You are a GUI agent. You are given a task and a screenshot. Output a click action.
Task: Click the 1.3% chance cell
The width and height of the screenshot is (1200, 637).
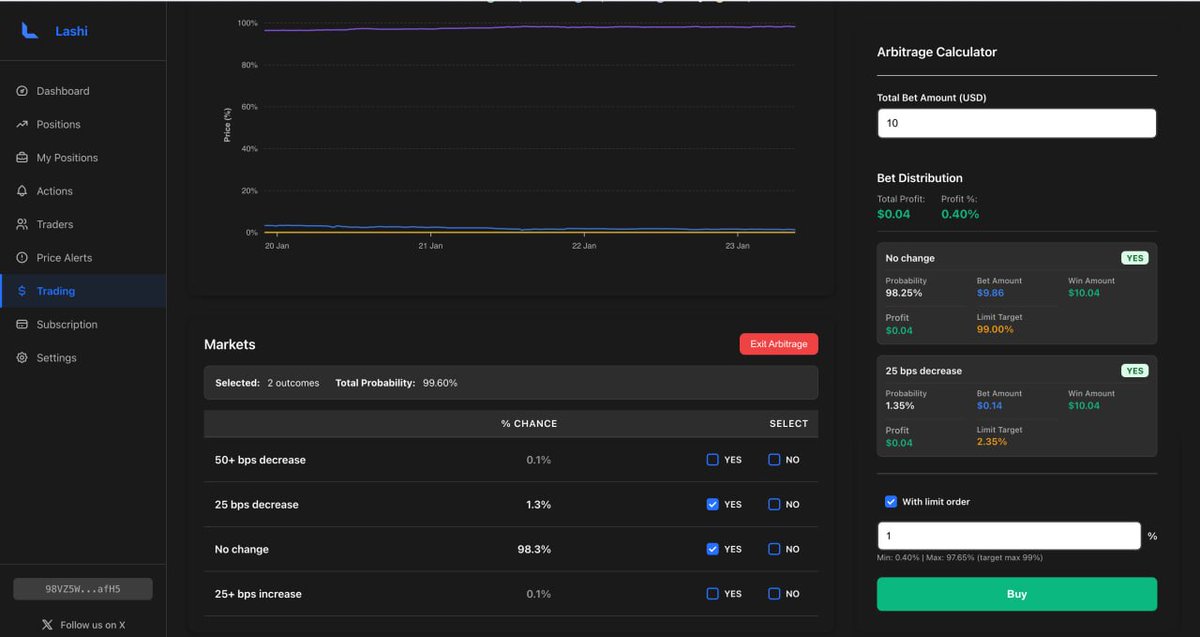coord(538,505)
